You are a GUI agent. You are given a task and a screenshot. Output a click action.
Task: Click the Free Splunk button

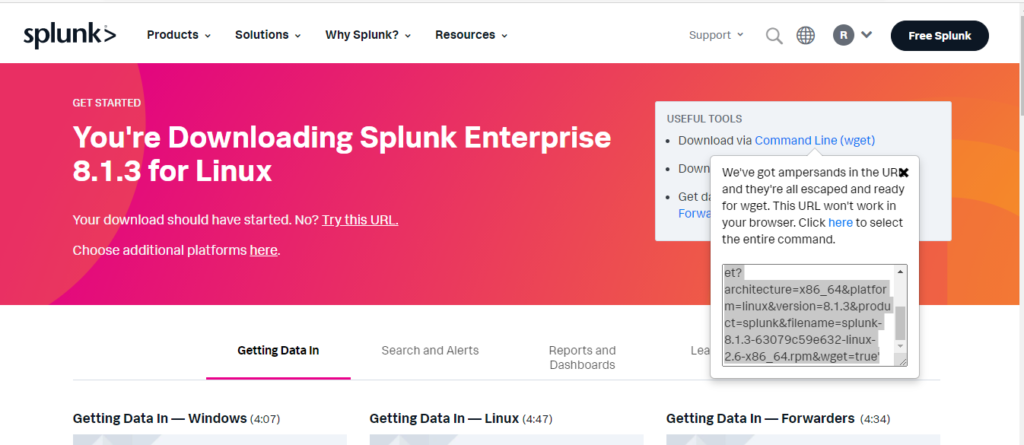[x=939, y=36]
